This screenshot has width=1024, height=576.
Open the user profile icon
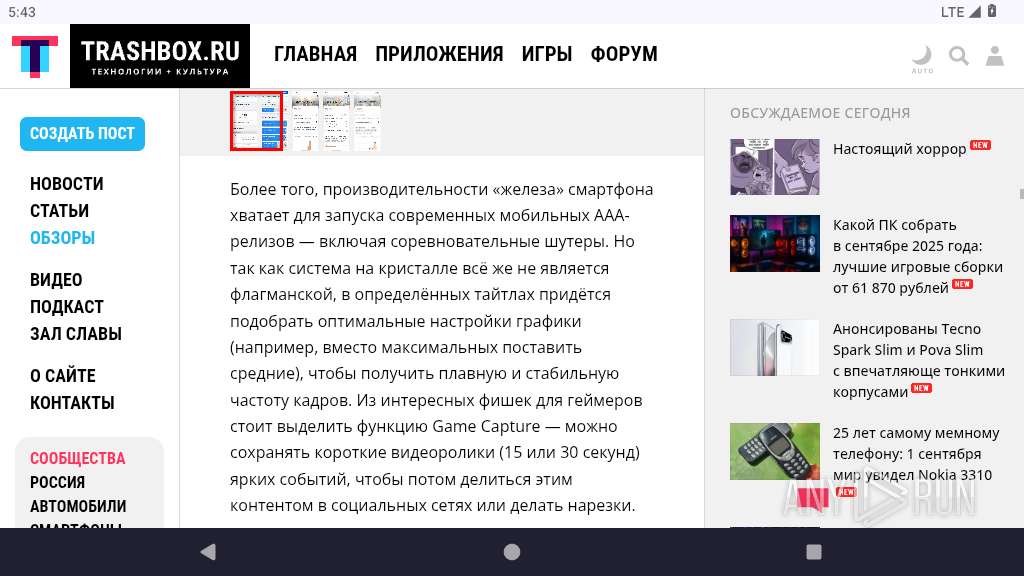pos(995,56)
